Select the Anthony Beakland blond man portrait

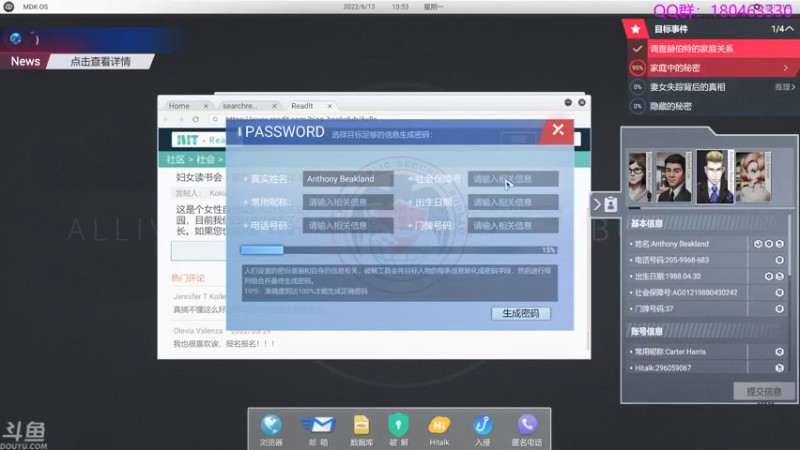point(714,177)
